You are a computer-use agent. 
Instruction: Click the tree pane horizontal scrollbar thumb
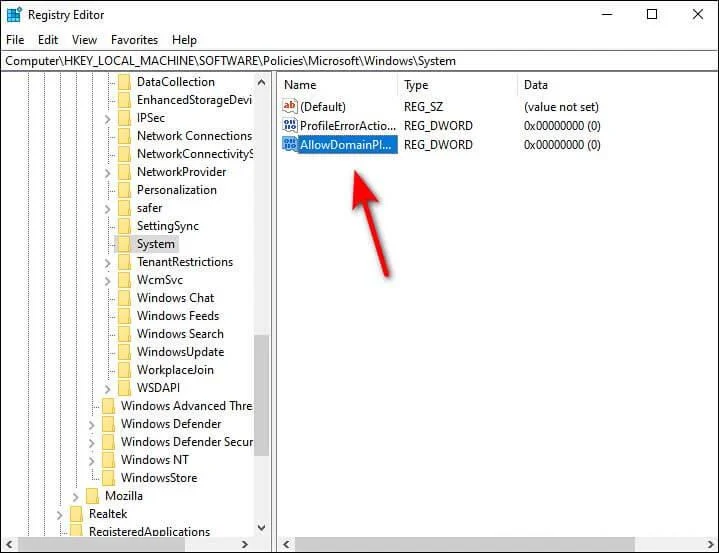102,544
